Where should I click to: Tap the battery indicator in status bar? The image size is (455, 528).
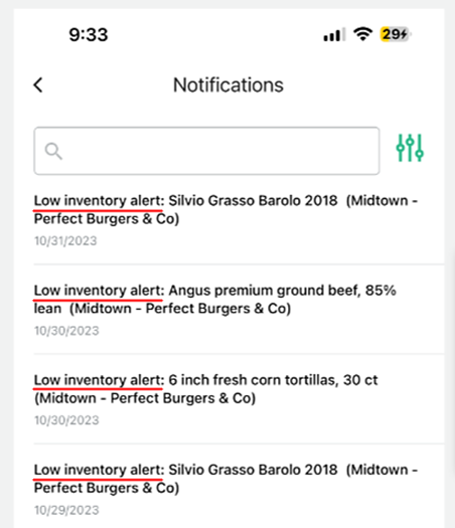(395, 34)
